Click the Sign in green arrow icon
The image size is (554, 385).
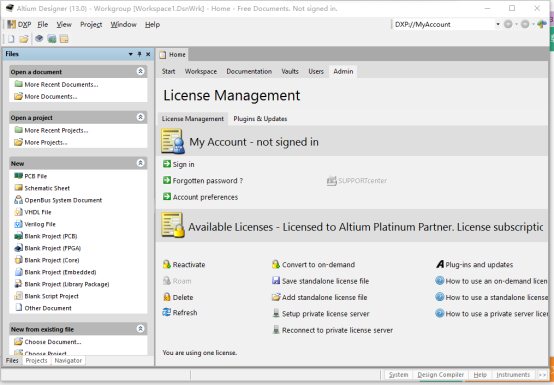click(167, 164)
